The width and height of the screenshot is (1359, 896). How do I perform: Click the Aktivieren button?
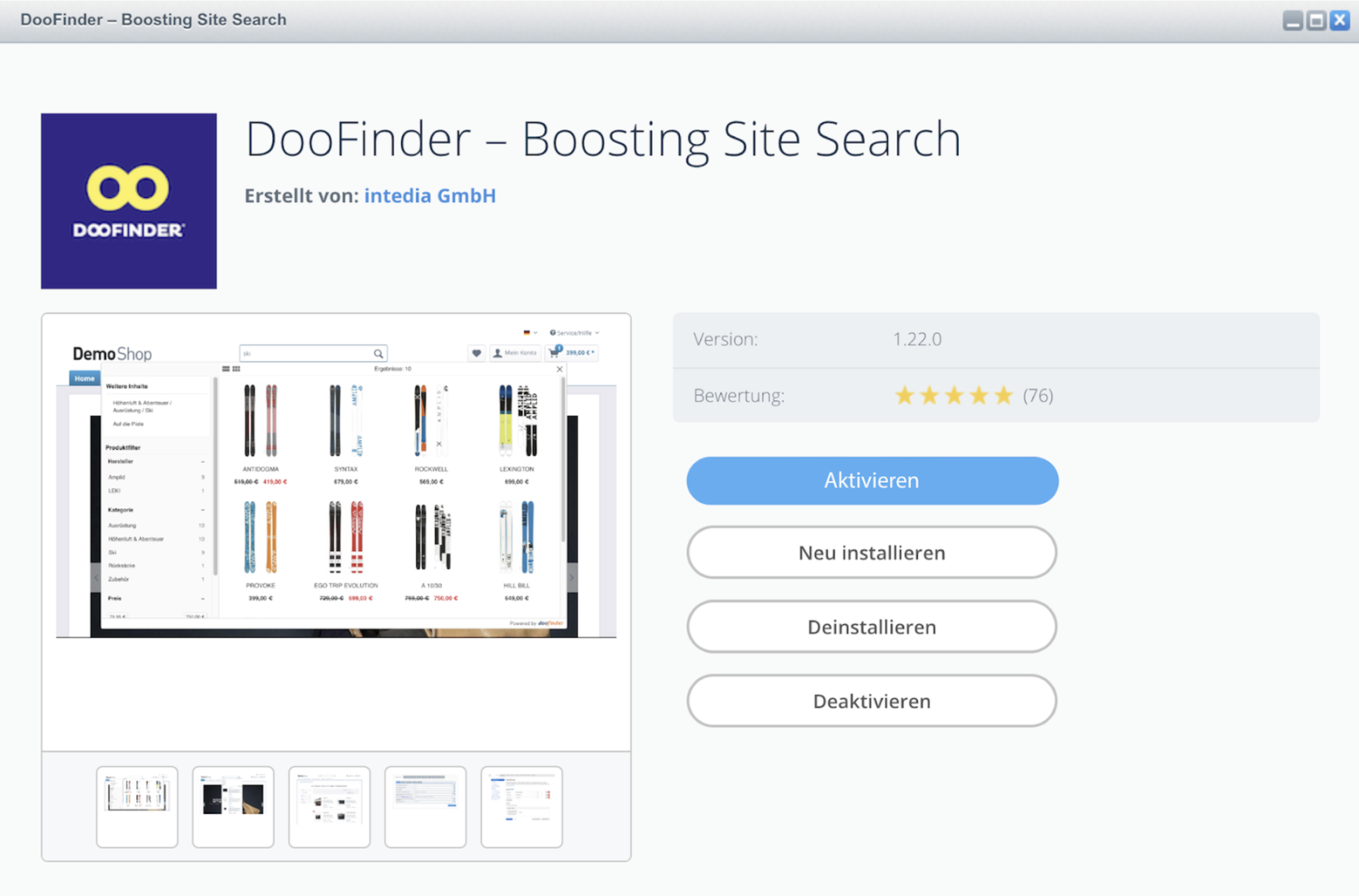[x=872, y=480]
